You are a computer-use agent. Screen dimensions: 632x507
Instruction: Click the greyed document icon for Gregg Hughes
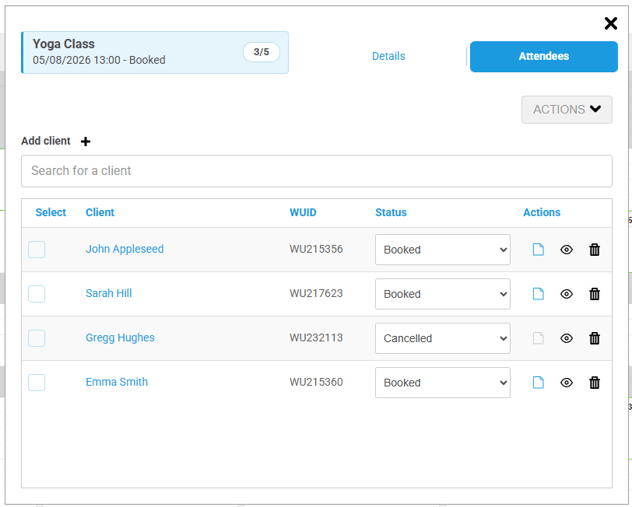pyautogui.click(x=538, y=338)
